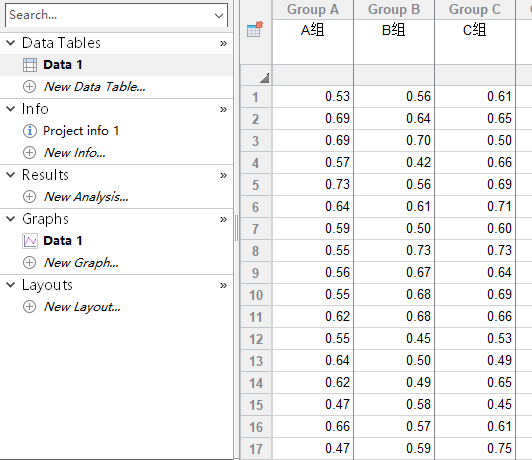Open New Layout link
The height and width of the screenshot is (460, 532).
pyautogui.click(x=82, y=307)
